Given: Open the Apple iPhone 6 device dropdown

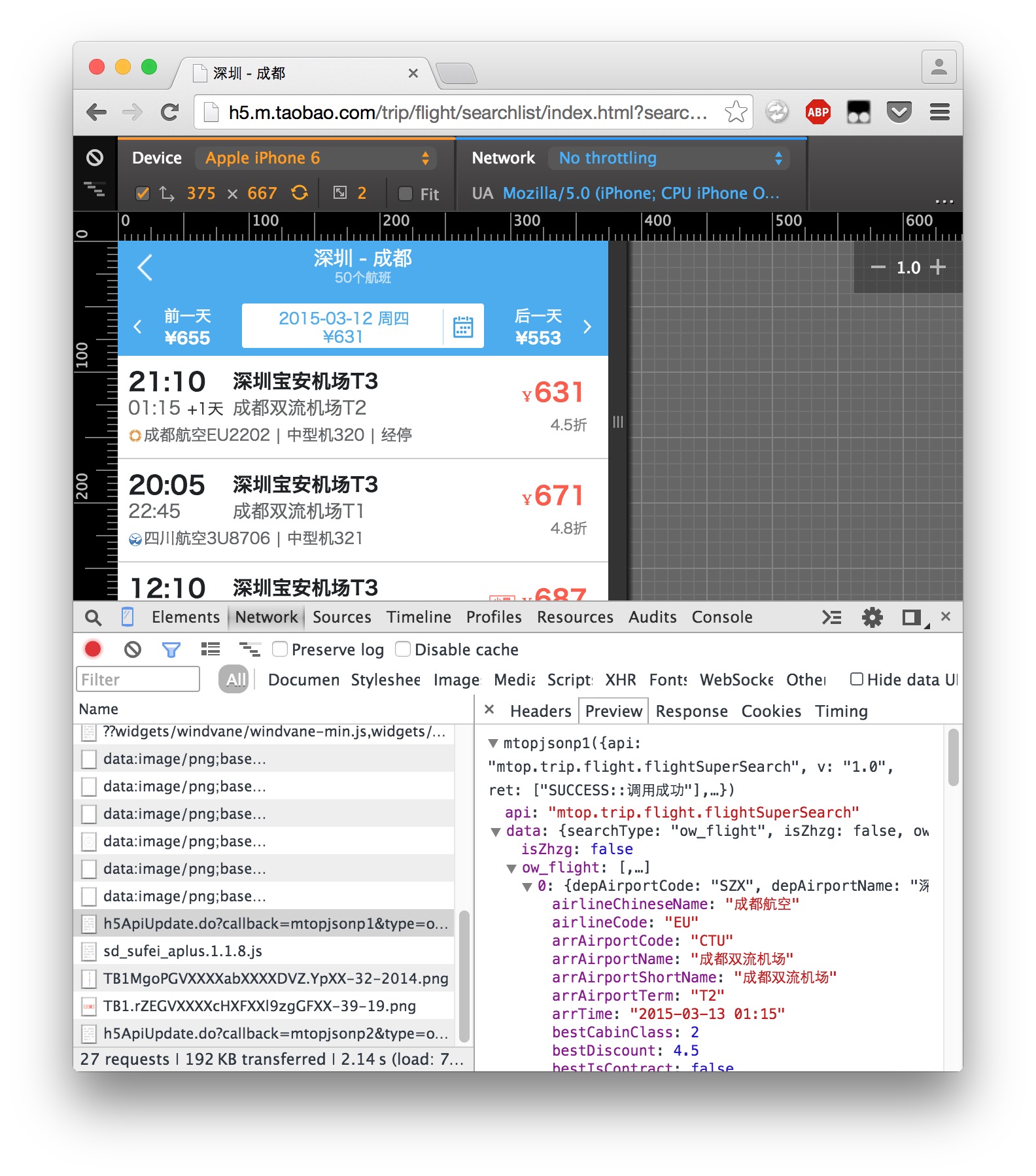Looking at the screenshot, I should [317, 158].
